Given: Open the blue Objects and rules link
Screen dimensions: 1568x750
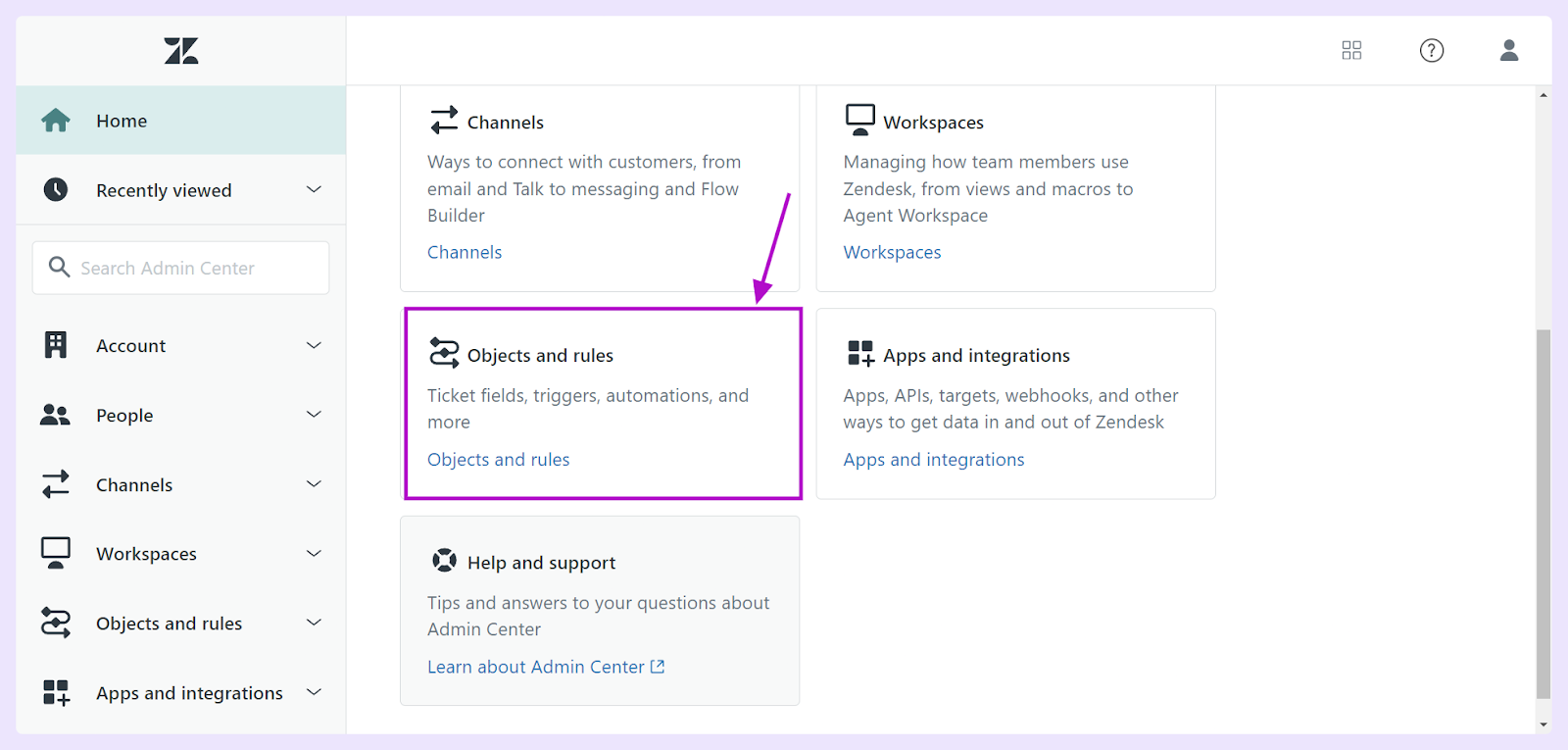Looking at the screenshot, I should 498,460.
